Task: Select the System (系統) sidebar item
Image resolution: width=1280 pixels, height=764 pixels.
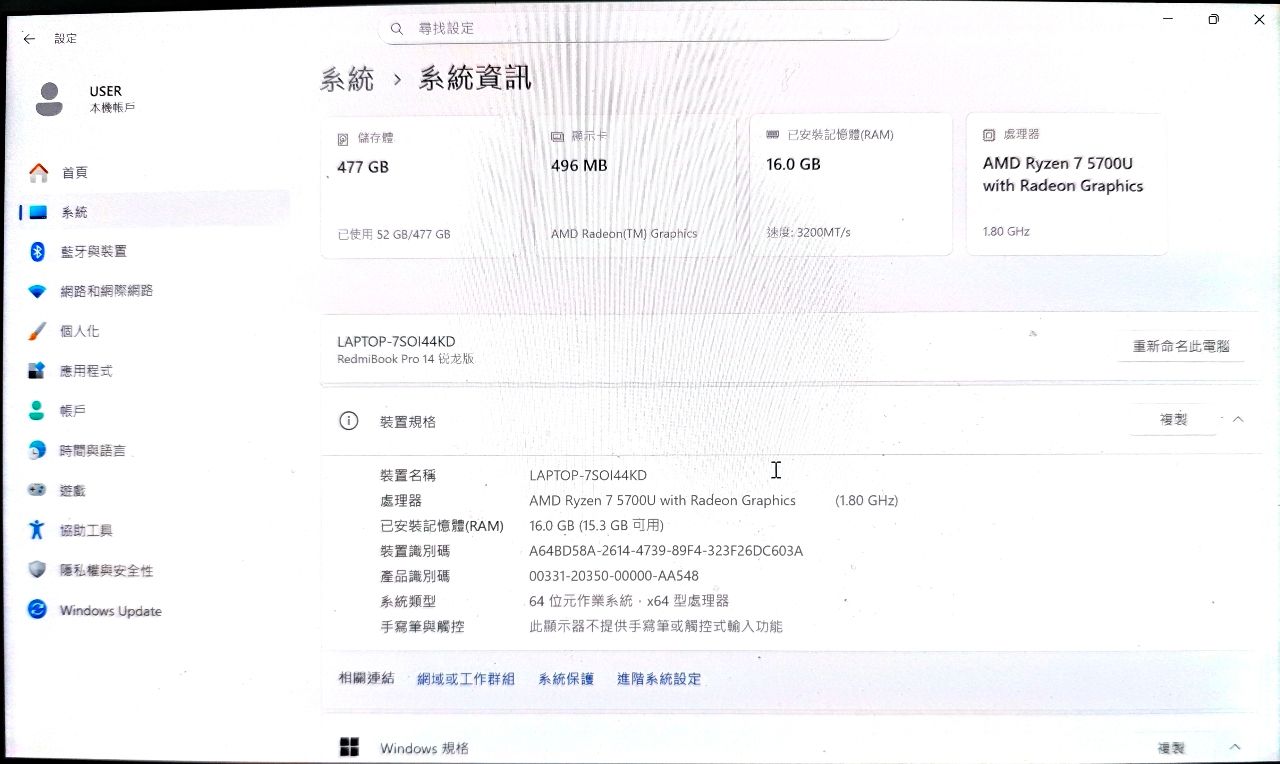Action: click(x=74, y=212)
